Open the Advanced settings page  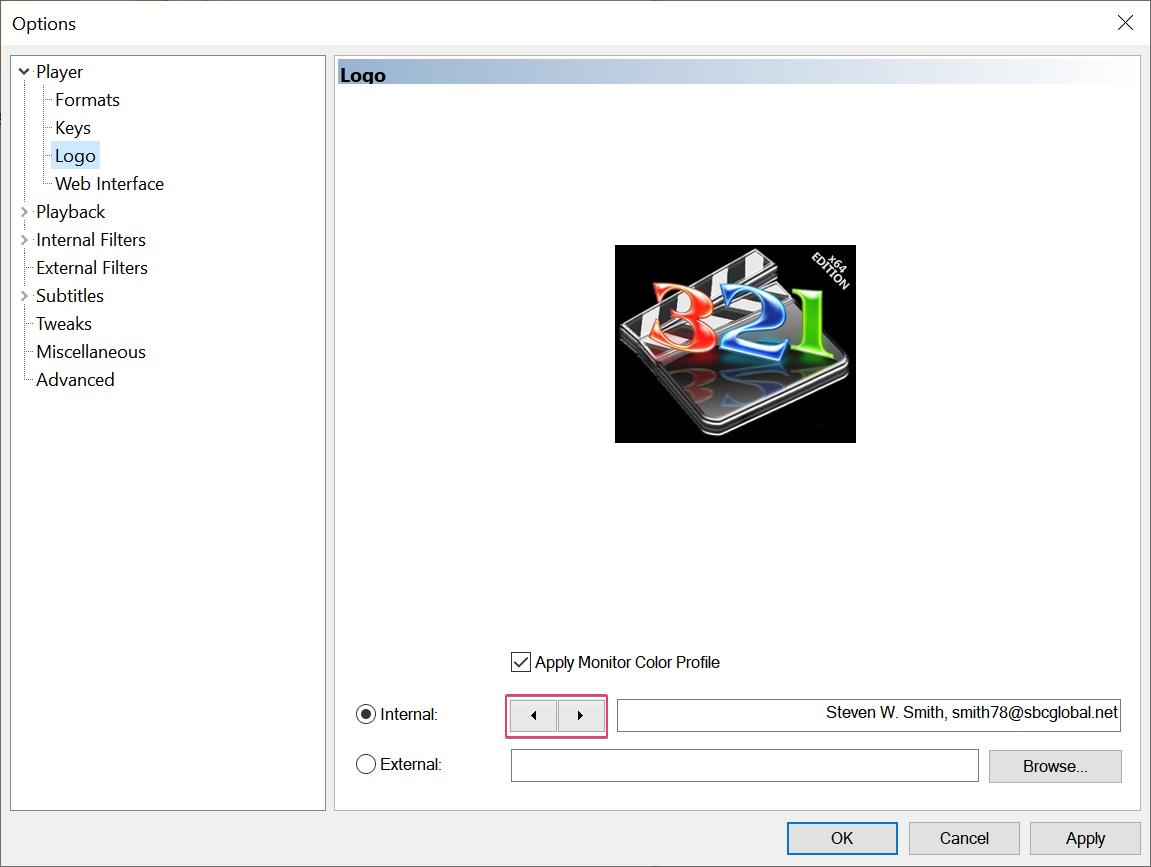(x=74, y=379)
